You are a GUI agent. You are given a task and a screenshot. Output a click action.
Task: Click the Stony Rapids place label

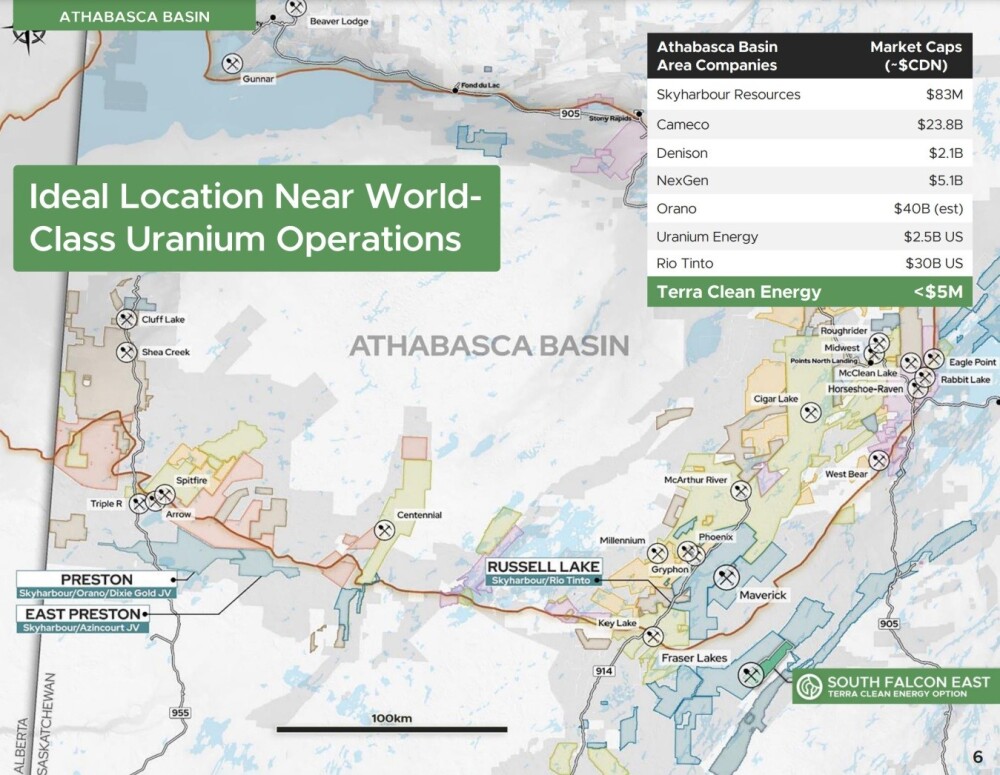point(610,118)
